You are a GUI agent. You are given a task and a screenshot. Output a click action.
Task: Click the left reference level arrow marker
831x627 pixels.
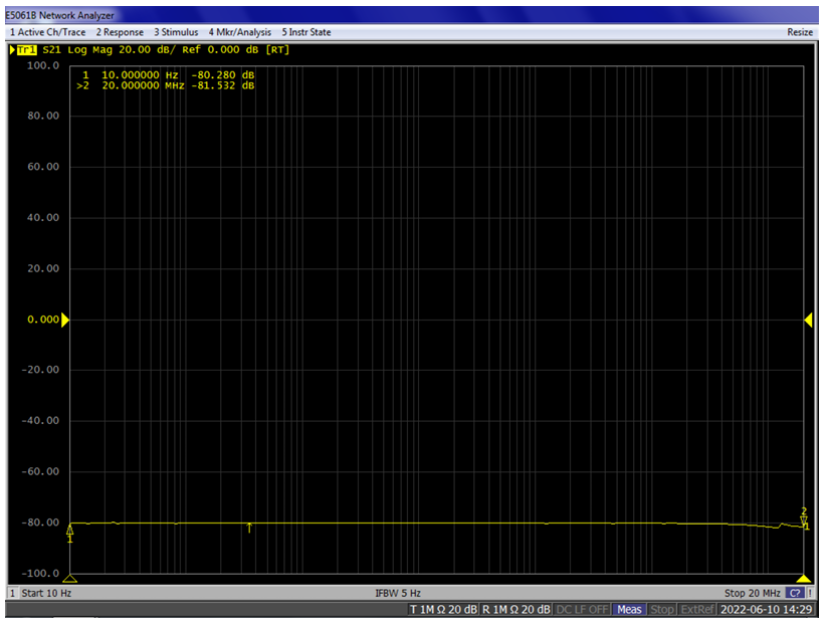tap(66, 320)
